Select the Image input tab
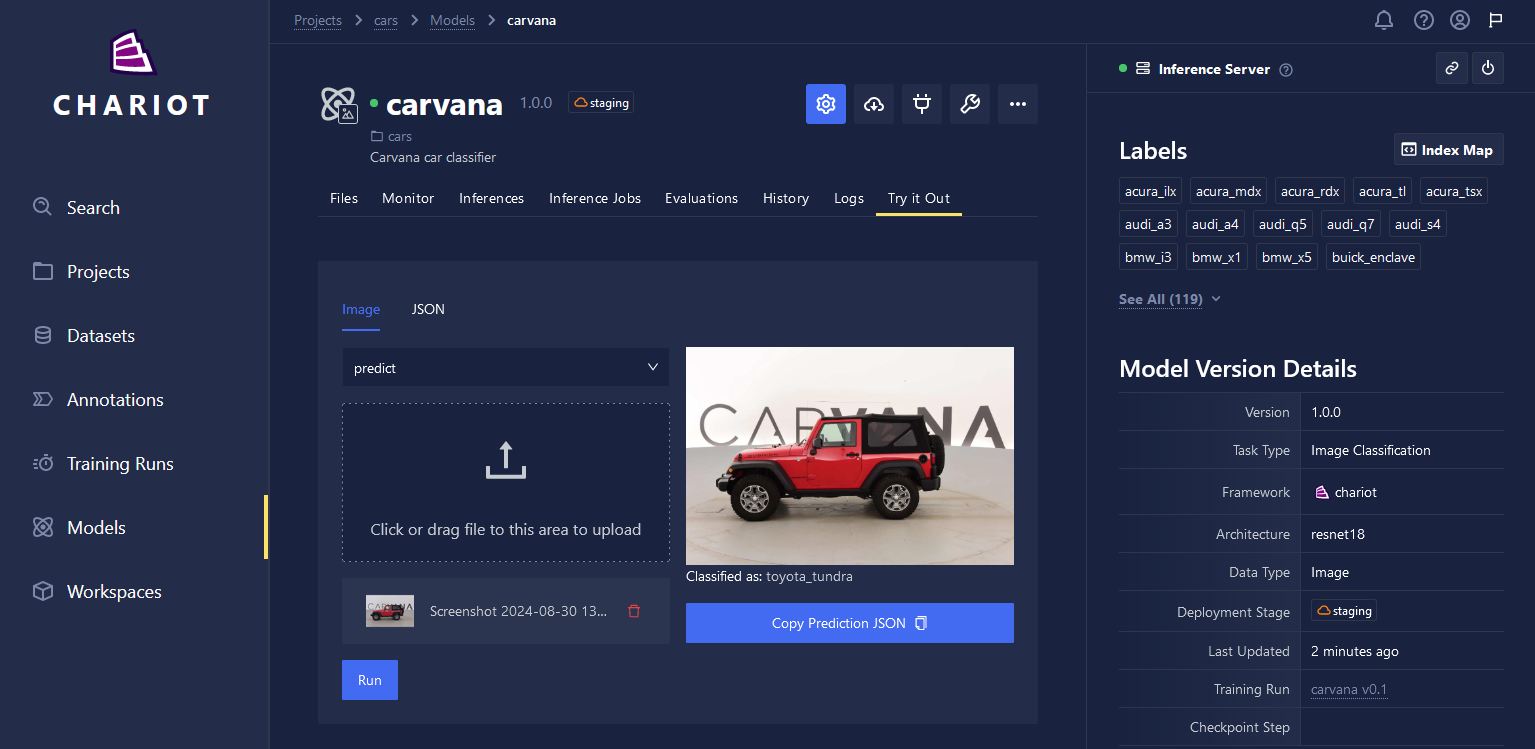1535x749 pixels. (x=361, y=309)
